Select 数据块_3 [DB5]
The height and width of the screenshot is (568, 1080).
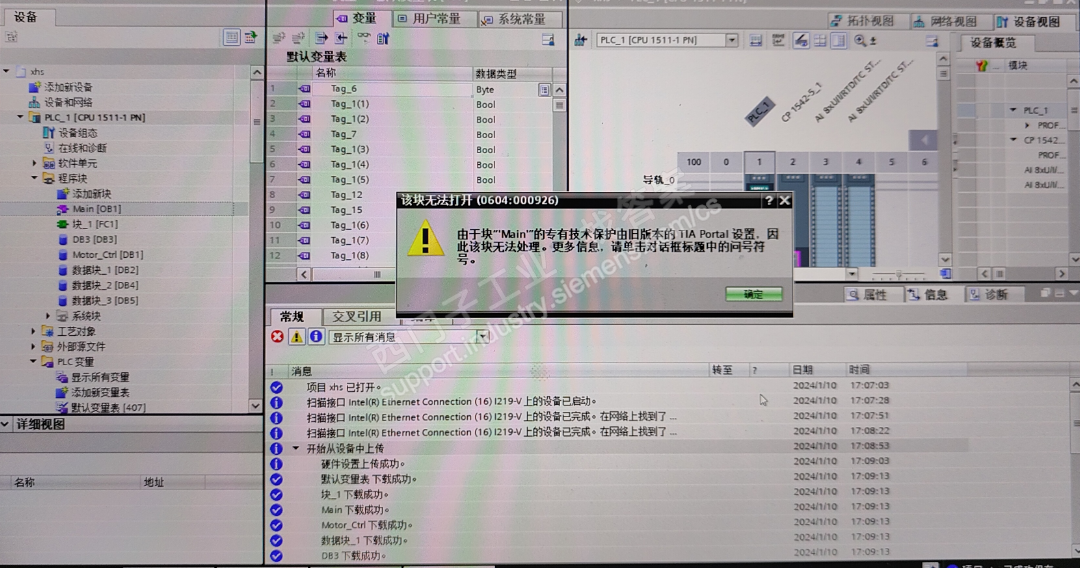tap(105, 300)
